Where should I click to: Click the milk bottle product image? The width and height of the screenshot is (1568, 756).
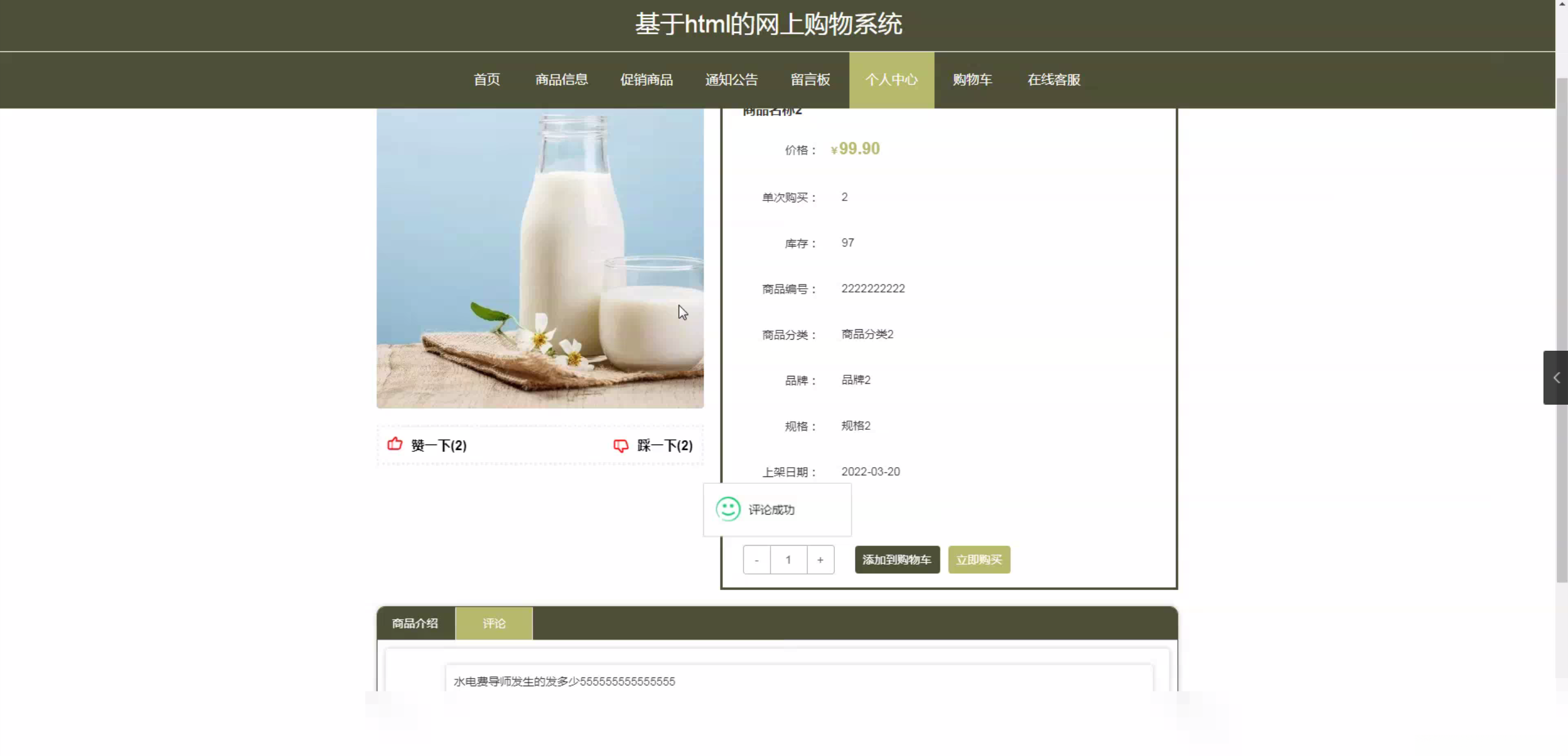point(540,258)
